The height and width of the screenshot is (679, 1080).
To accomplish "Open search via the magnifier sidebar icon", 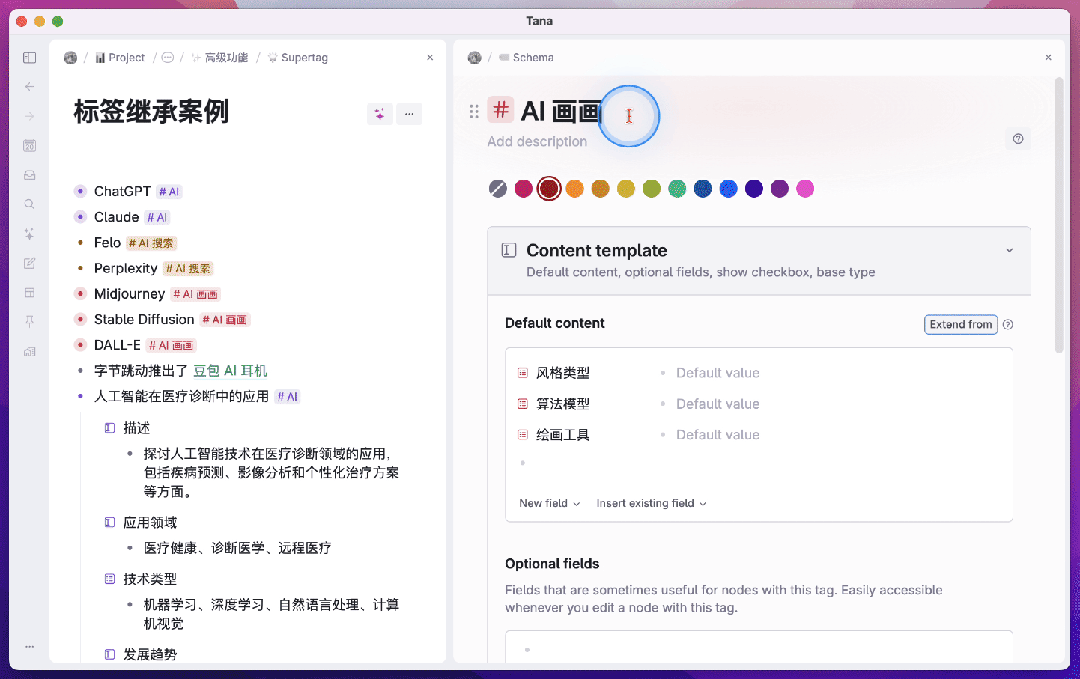I will click(x=29, y=204).
